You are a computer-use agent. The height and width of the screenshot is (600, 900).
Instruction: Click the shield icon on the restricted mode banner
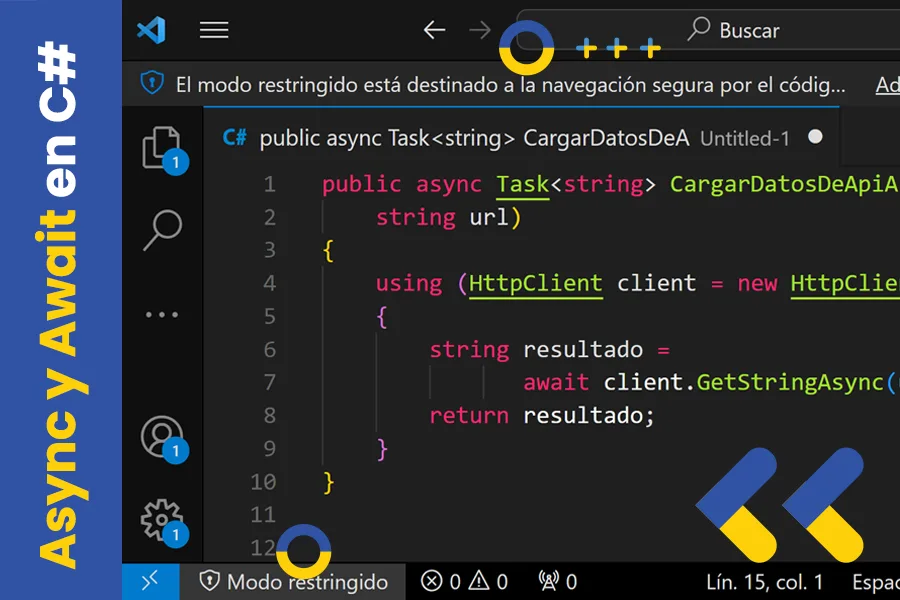[151, 85]
